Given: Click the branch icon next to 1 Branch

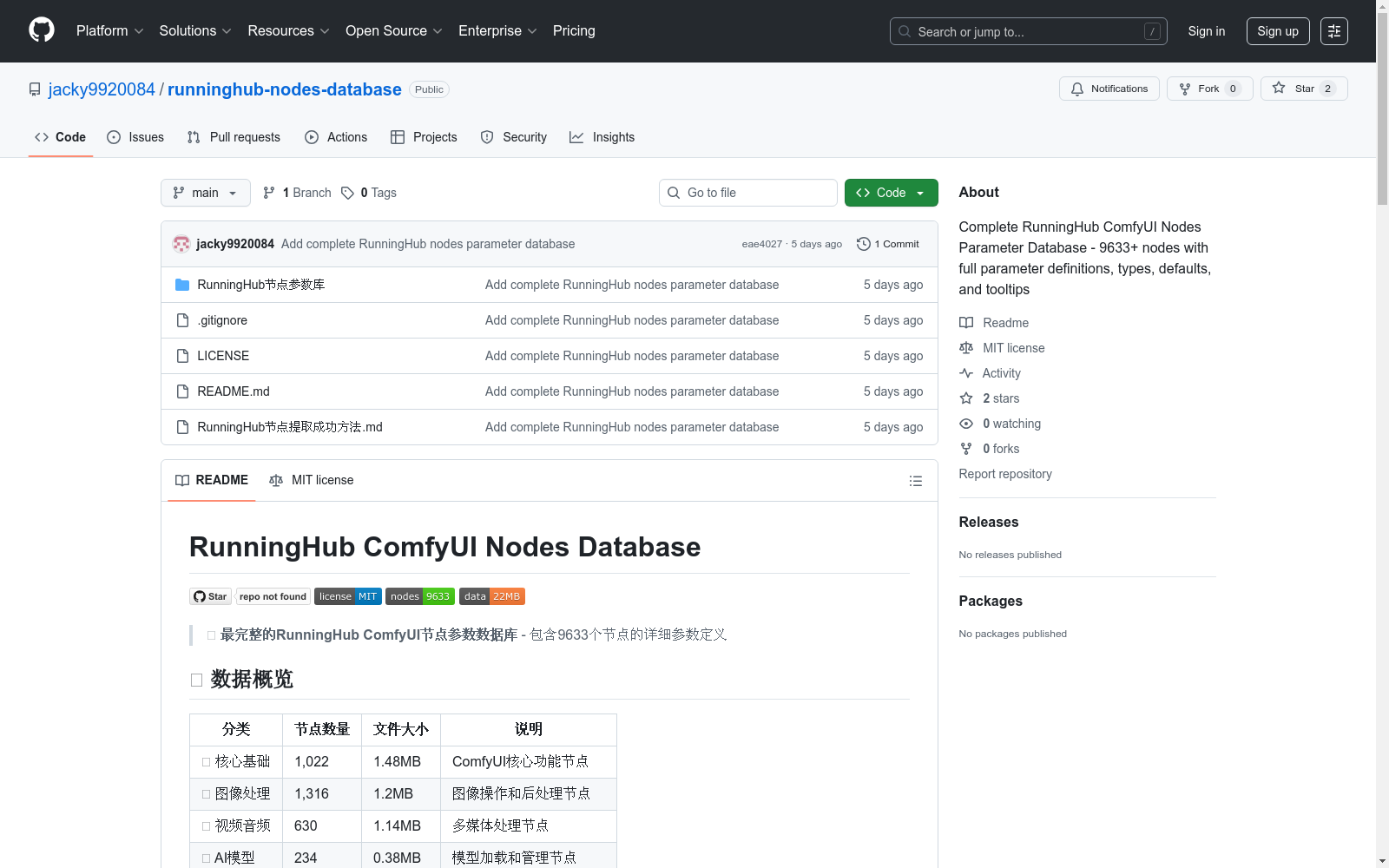Looking at the screenshot, I should point(269,193).
